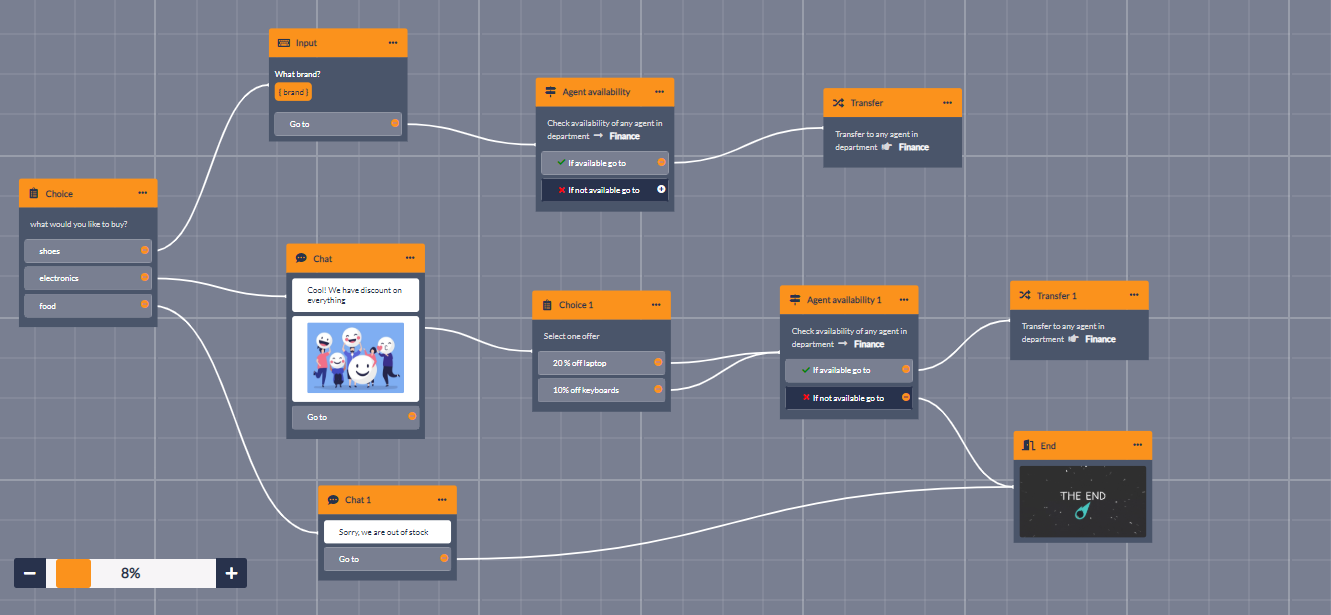This screenshot has height=615, width=1331.
Task: Click the shuffle icon on Transfer node
Action: tap(838, 103)
